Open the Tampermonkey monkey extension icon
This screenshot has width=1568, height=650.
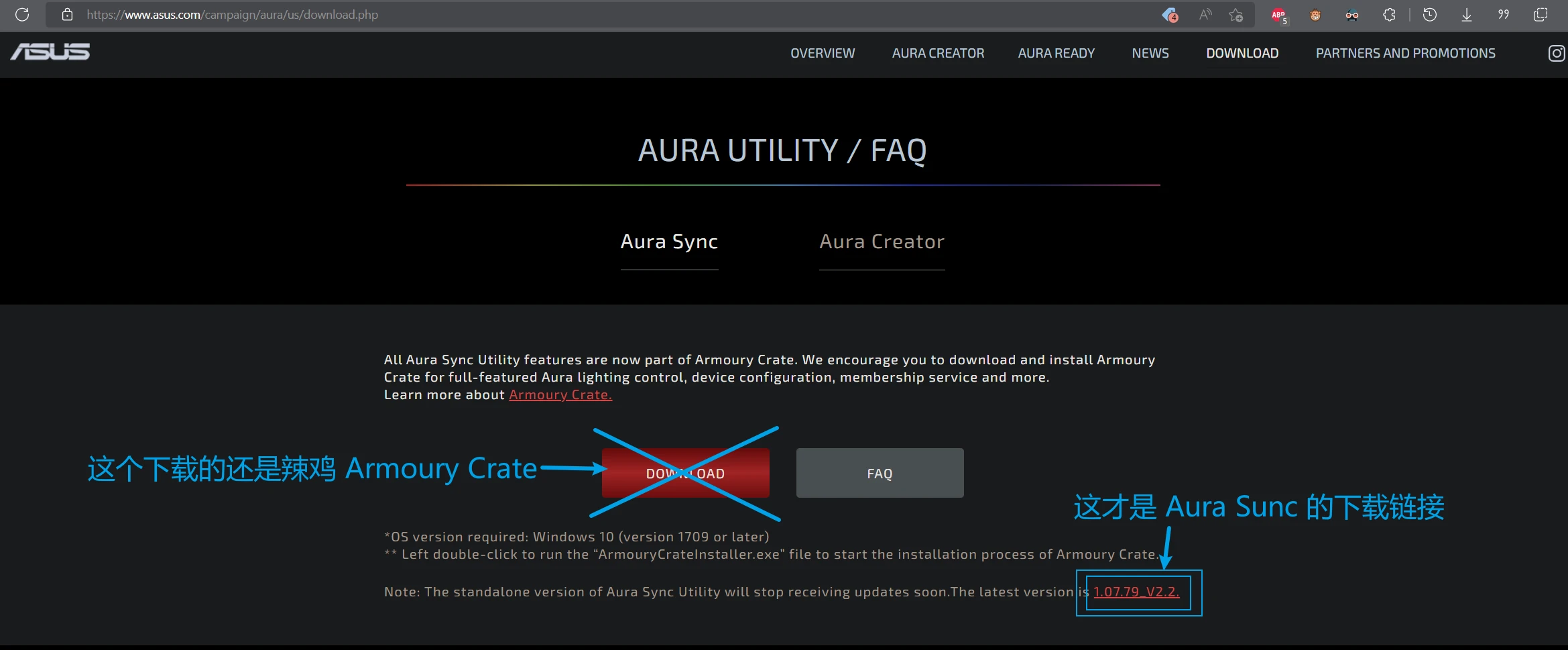coord(1315,15)
